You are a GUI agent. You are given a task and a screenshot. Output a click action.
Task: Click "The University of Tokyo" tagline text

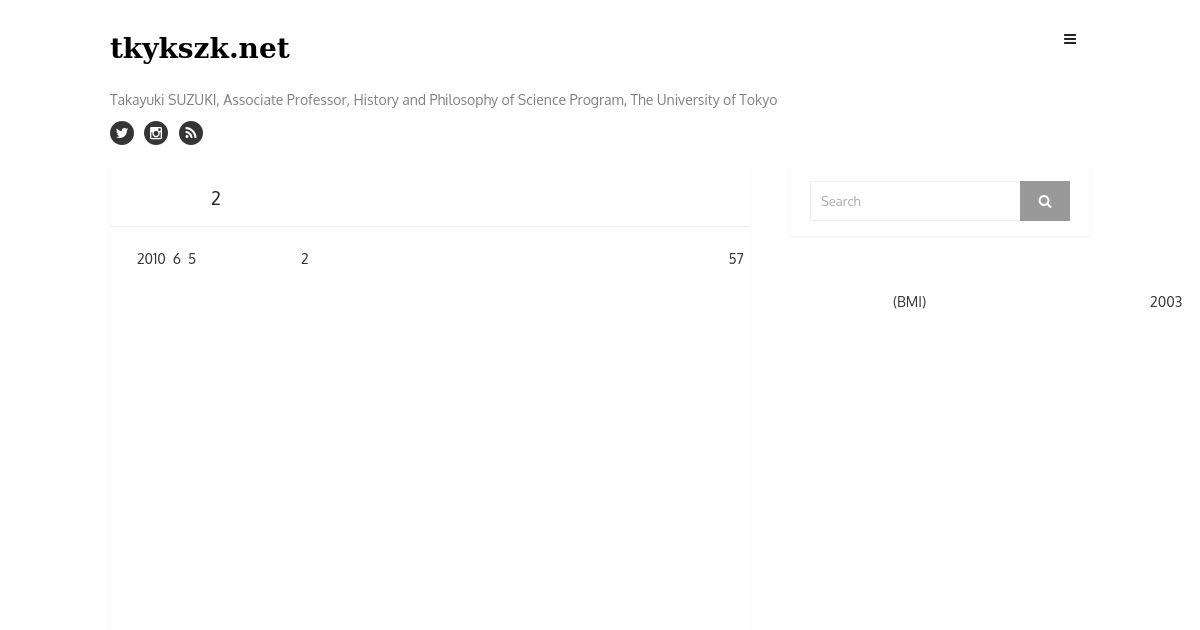point(703,100)
